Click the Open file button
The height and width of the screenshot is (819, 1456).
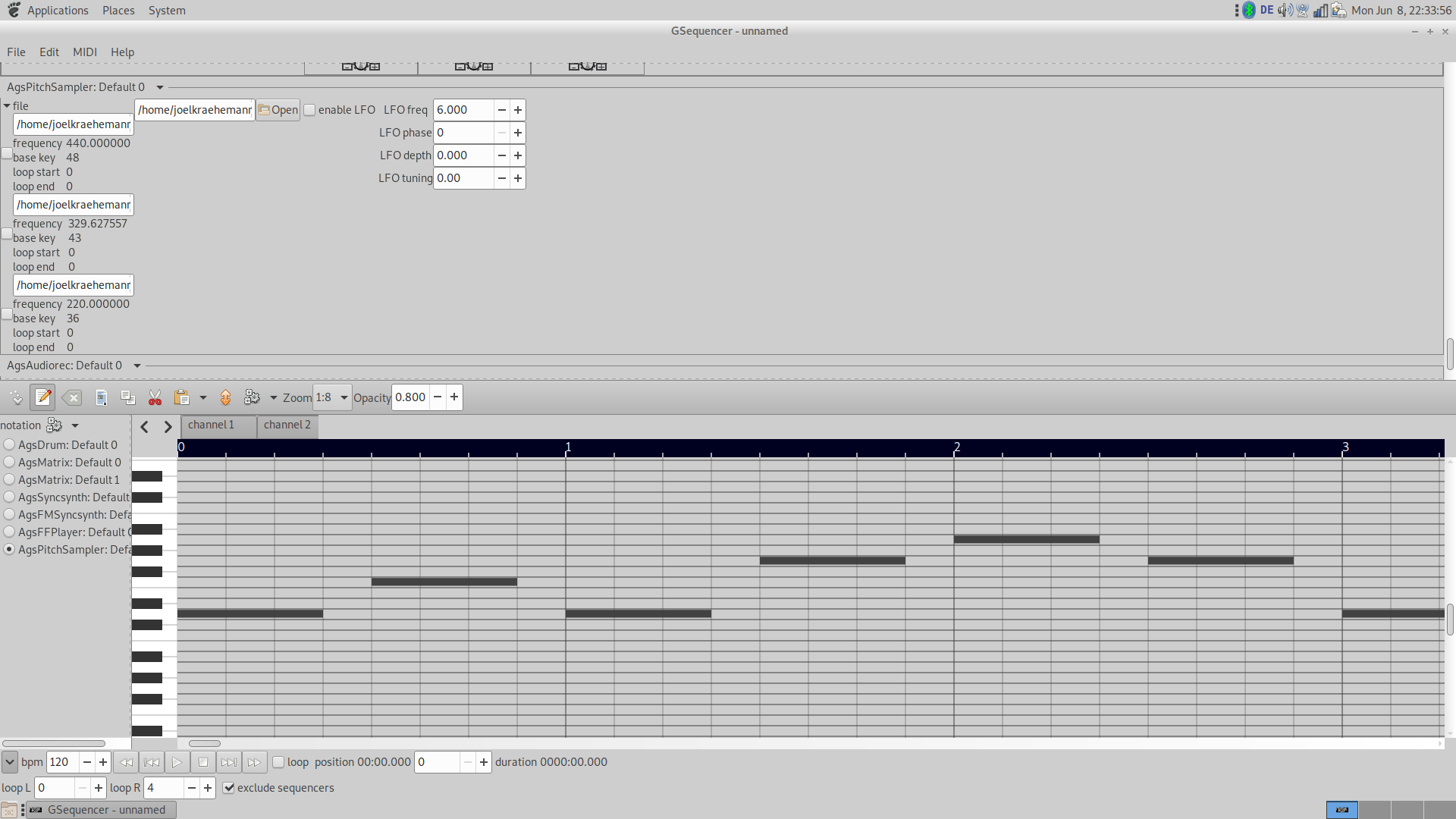click(x=278, y=110)
